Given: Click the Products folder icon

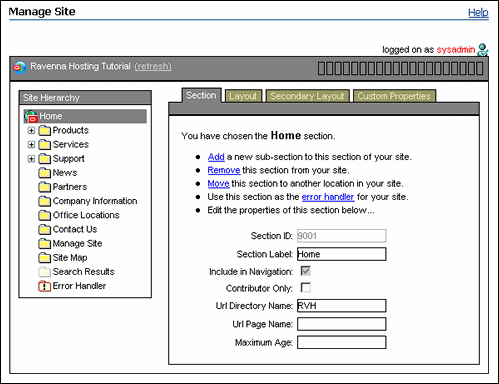Looking at the screenshot, I should pyautogui.click(x=44, y=130).
